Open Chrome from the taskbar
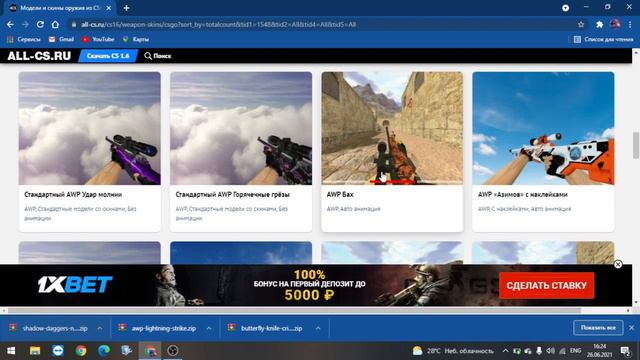 (x=81, y=351)
